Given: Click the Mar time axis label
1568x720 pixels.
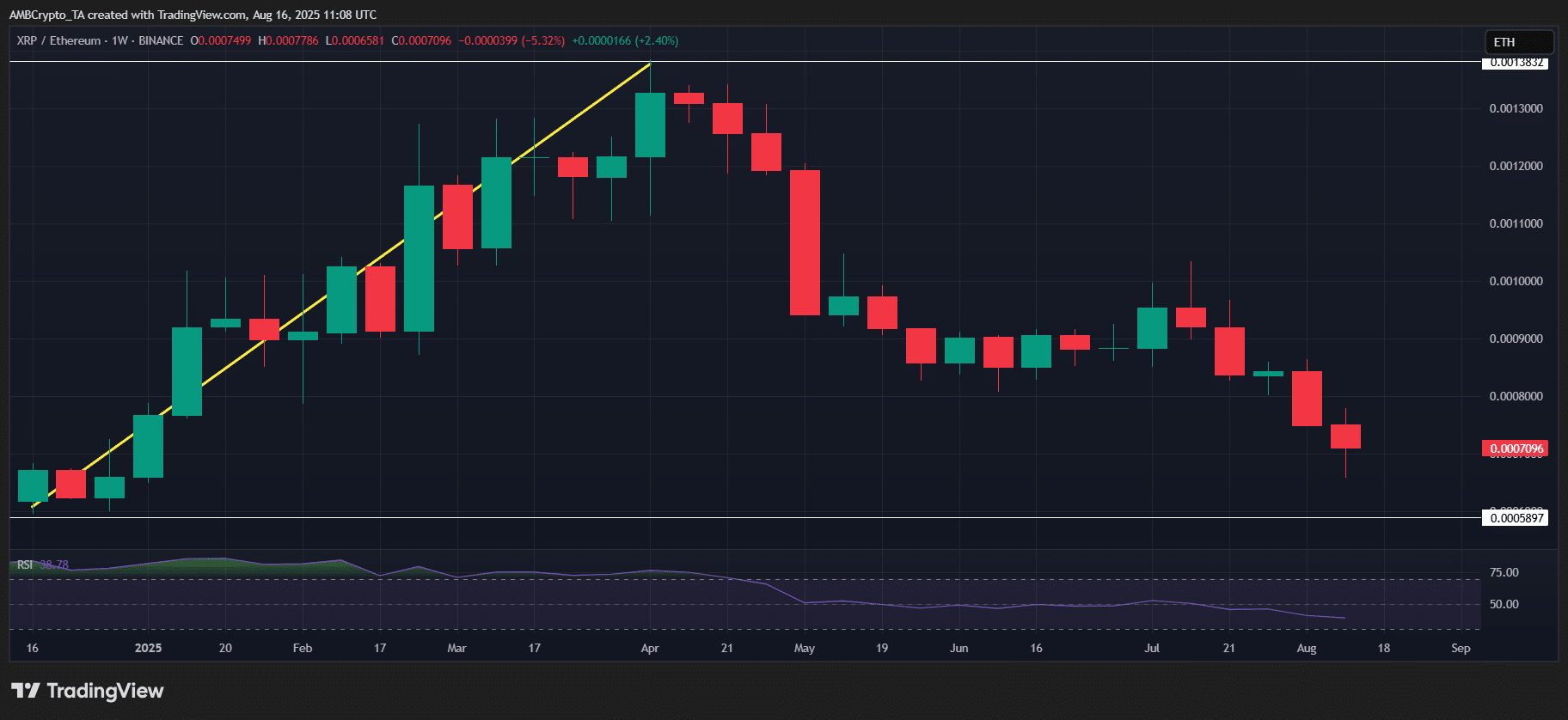Looking at the screenshot, I should point(456,648).
